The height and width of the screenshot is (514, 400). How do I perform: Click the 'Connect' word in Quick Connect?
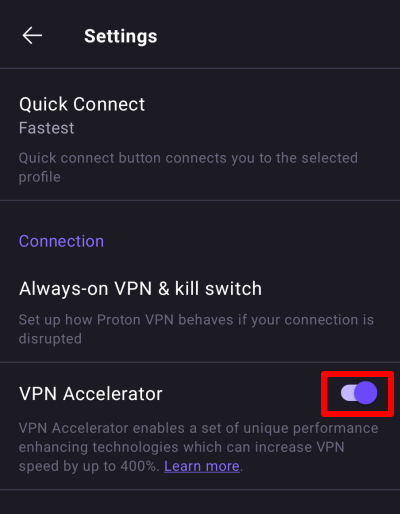pyautogui.click(x=109, y=104)
